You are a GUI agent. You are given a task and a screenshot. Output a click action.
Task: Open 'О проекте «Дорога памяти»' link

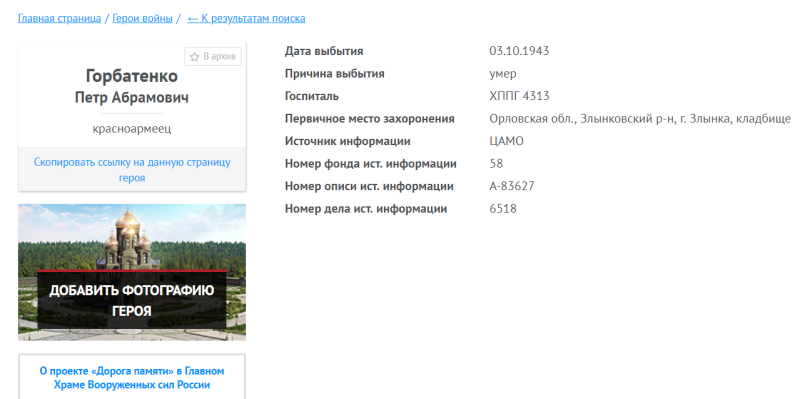pyautogui.click(x=132, y=378)
